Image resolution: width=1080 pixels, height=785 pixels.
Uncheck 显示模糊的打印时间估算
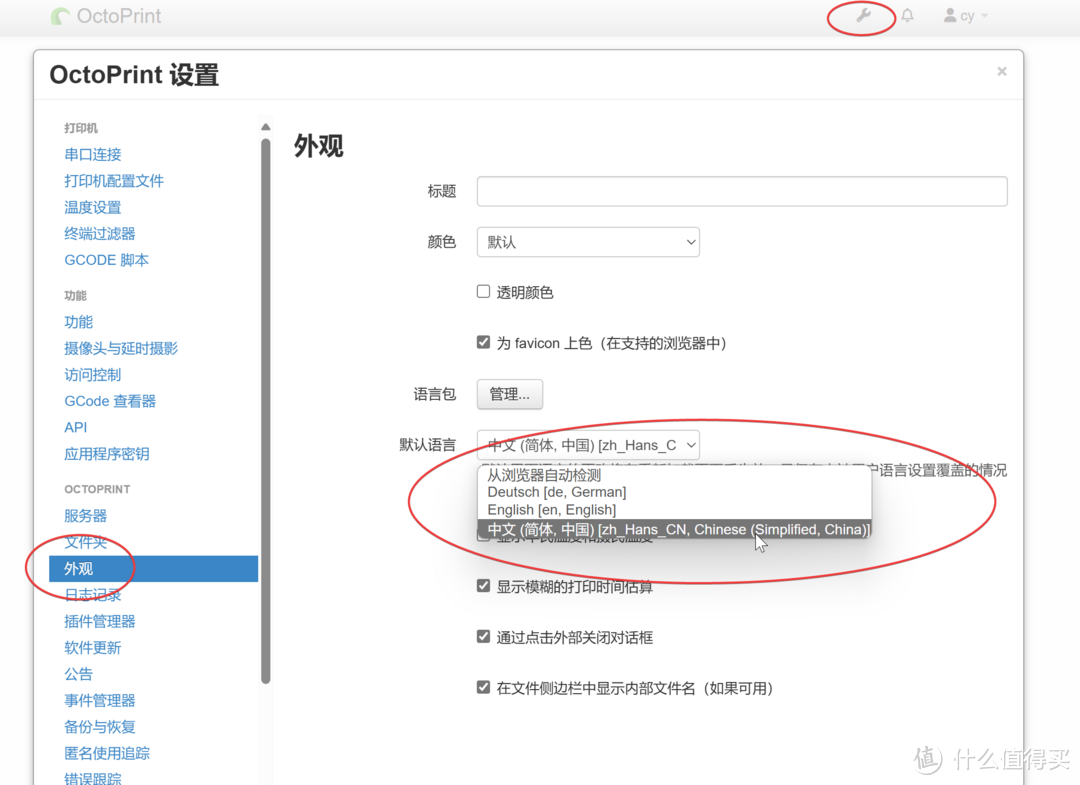coord(483,585)
